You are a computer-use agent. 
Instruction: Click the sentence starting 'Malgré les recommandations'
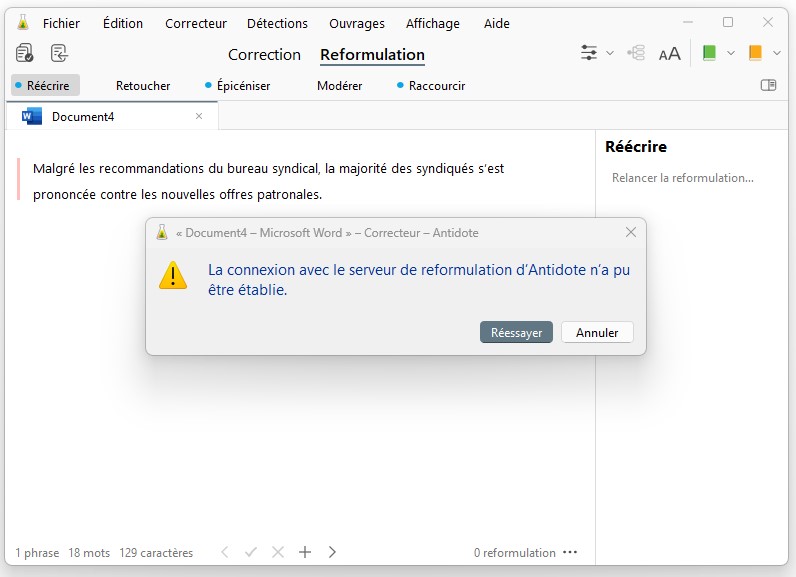268,181
